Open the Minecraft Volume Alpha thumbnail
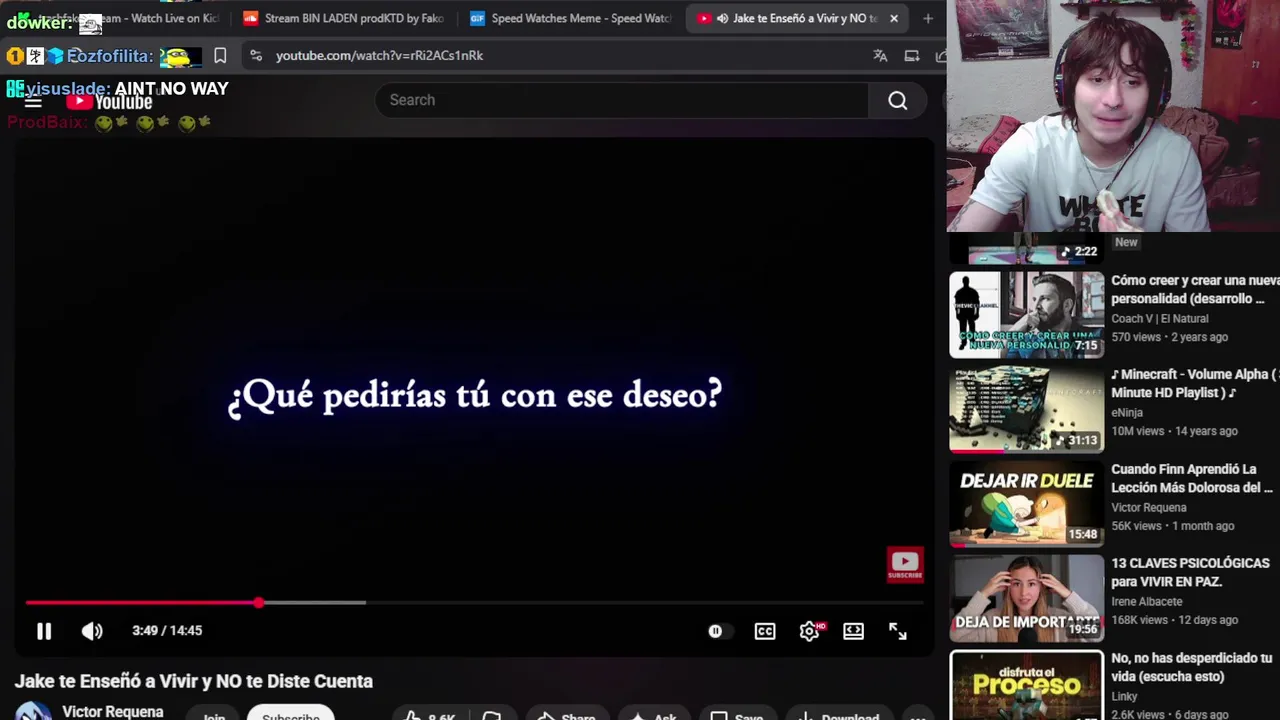Image resolution: width=1280 pixels, height=720 pixels. coord(1027,409)
